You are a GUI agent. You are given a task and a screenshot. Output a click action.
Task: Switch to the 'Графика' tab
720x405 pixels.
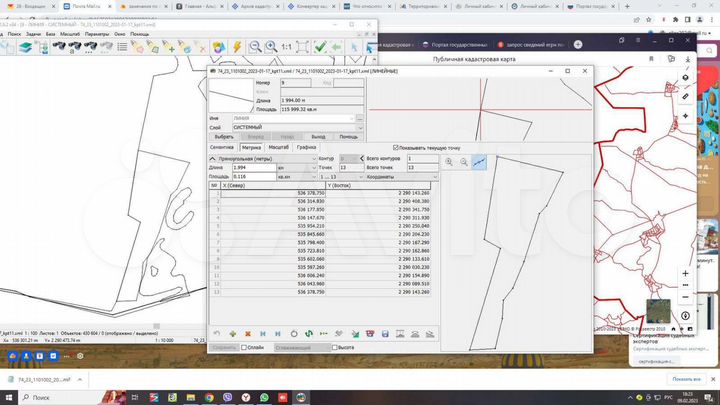306,147
